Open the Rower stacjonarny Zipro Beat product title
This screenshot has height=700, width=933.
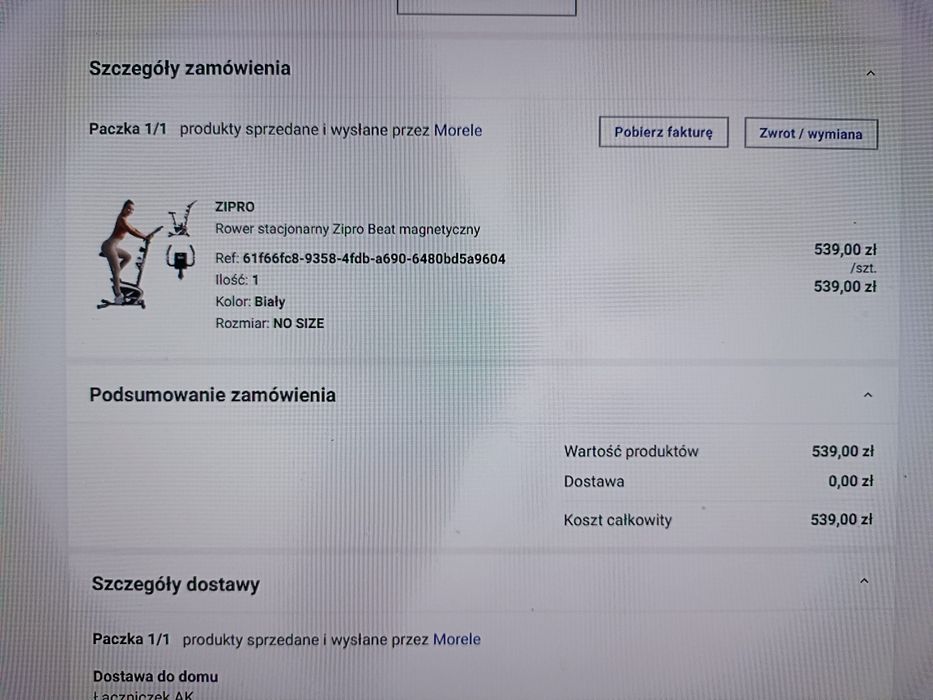point(348,229)
